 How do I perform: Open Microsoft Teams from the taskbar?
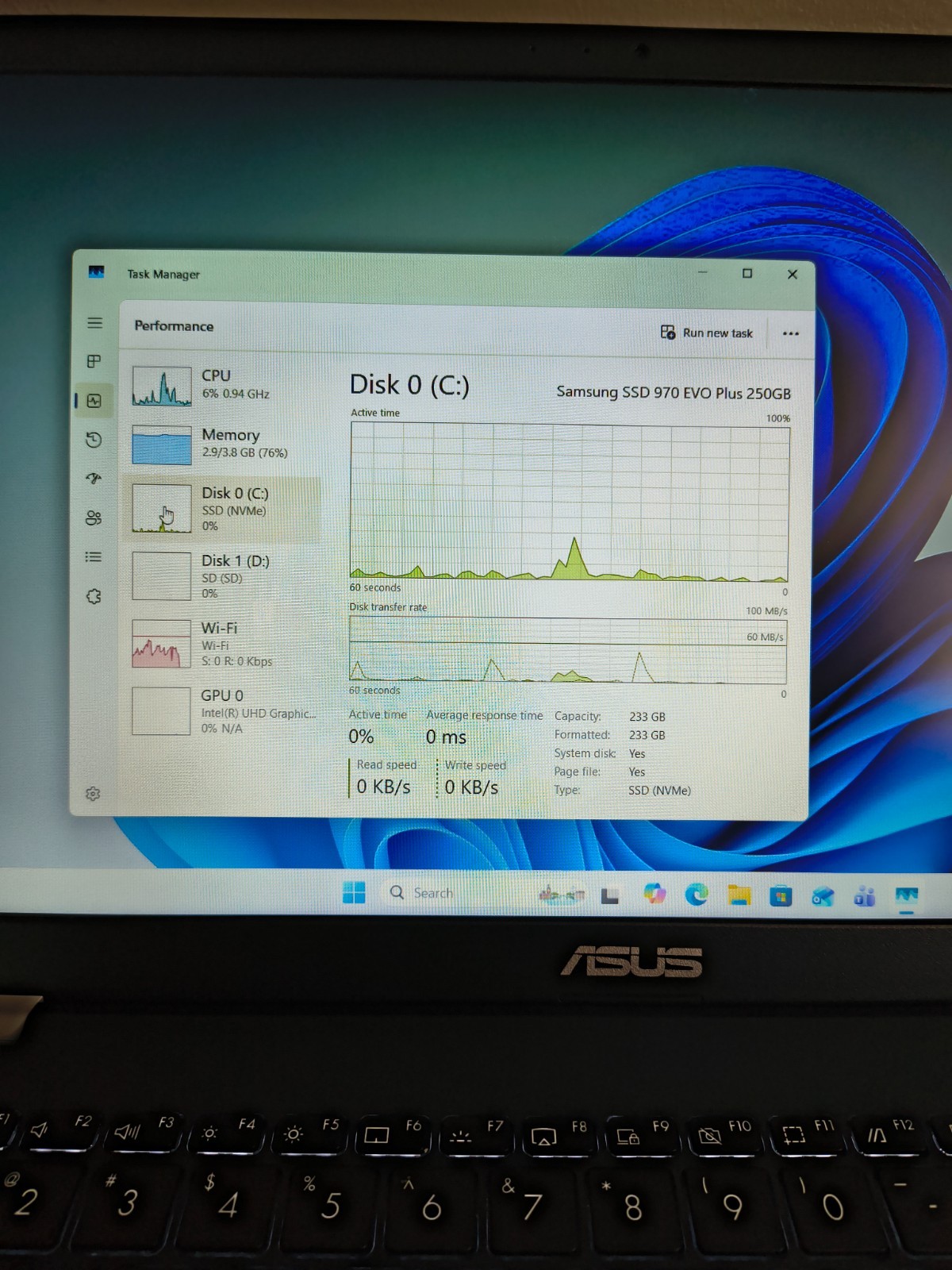click(x=865, y=897)
